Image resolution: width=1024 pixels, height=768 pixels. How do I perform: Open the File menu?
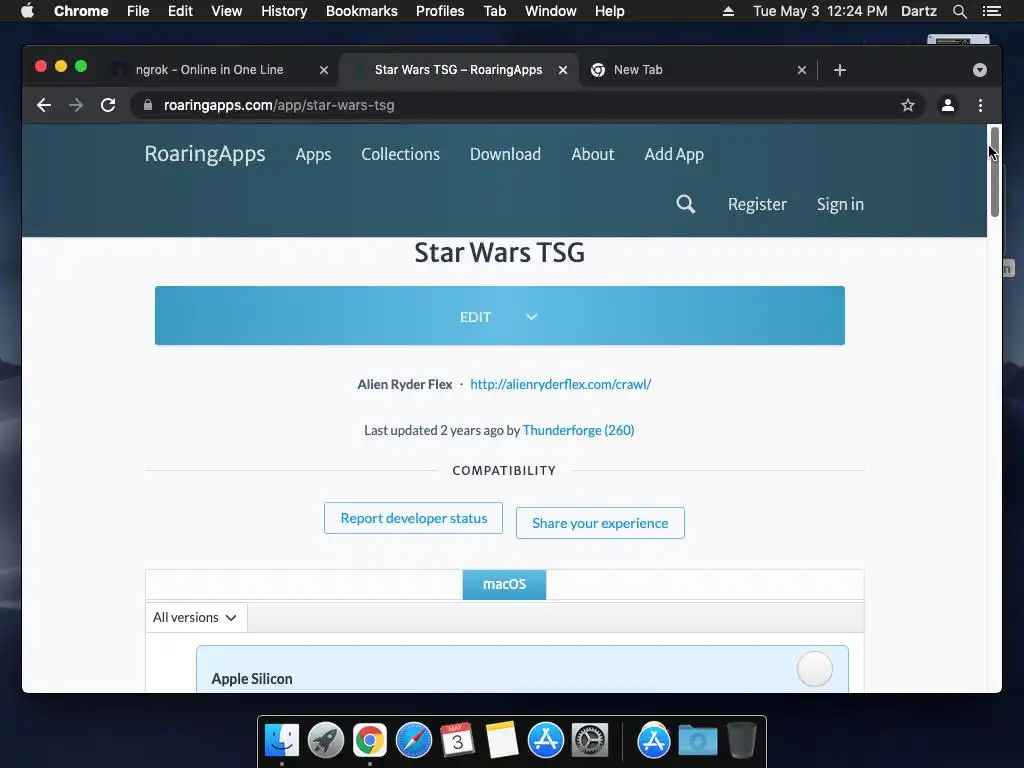click(138, 11)
